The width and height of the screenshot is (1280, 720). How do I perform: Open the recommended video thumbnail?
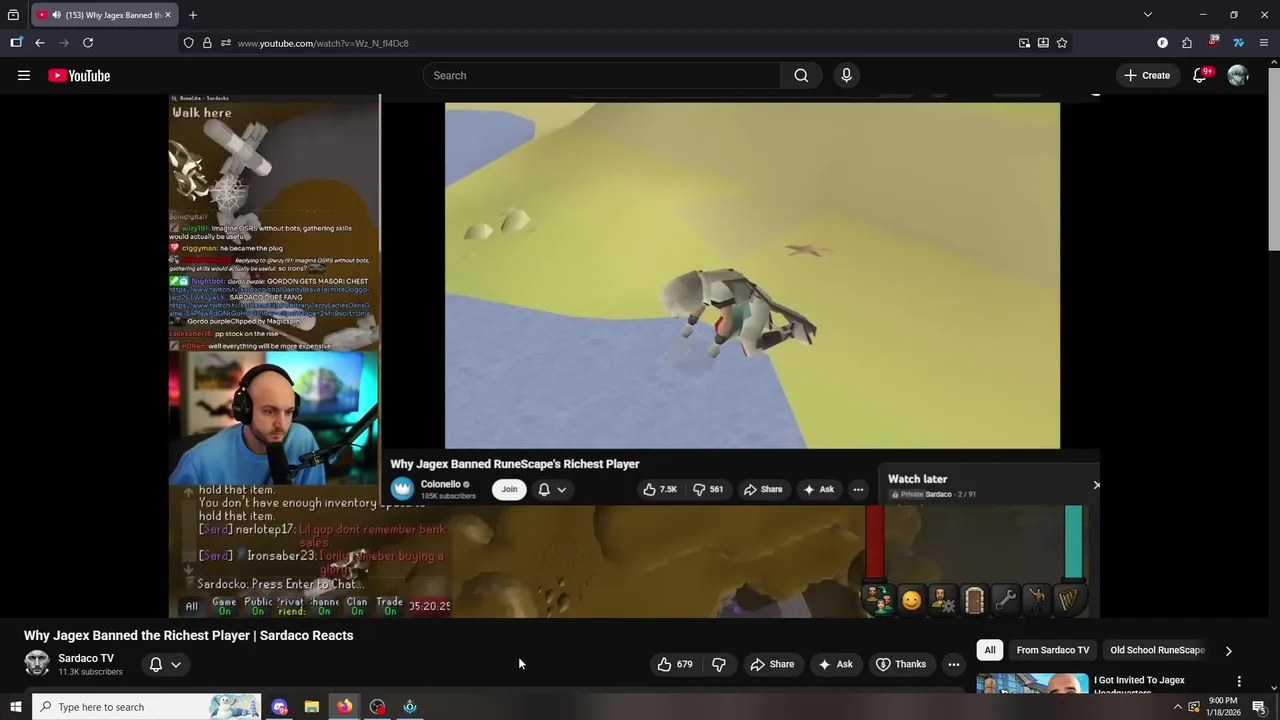coord(1032,683)
